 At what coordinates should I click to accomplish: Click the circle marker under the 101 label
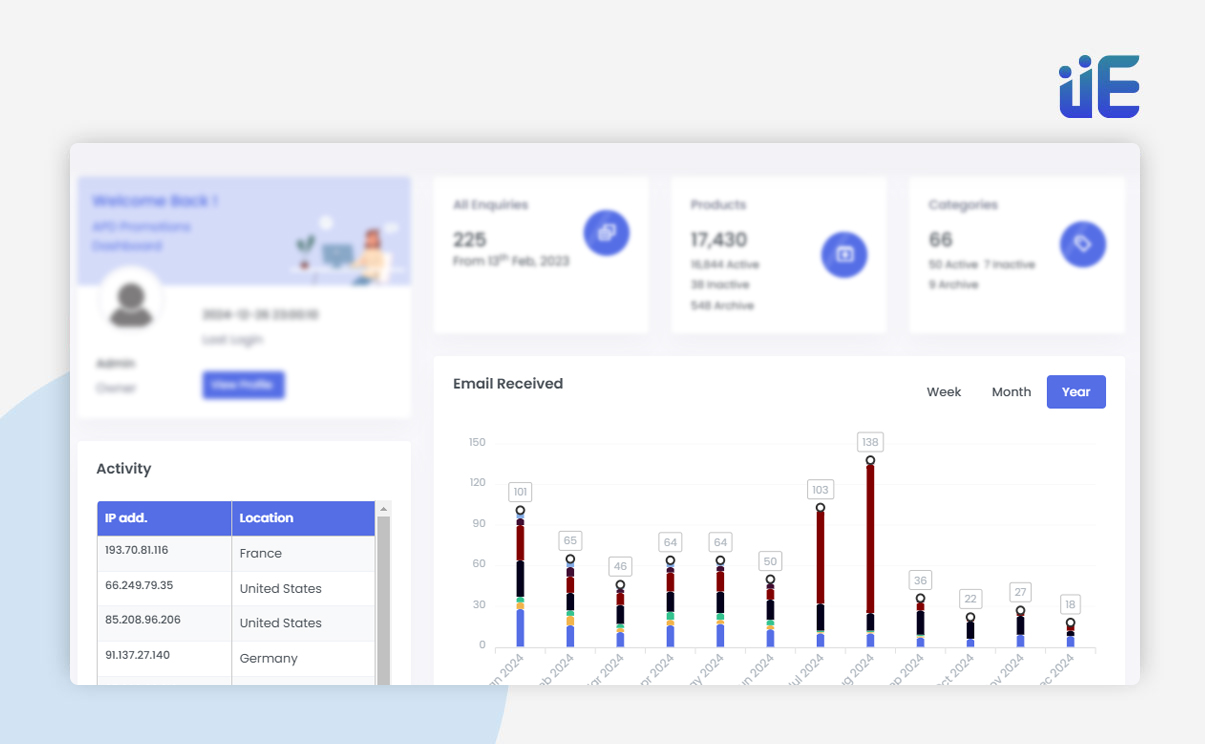coord(520,511)
